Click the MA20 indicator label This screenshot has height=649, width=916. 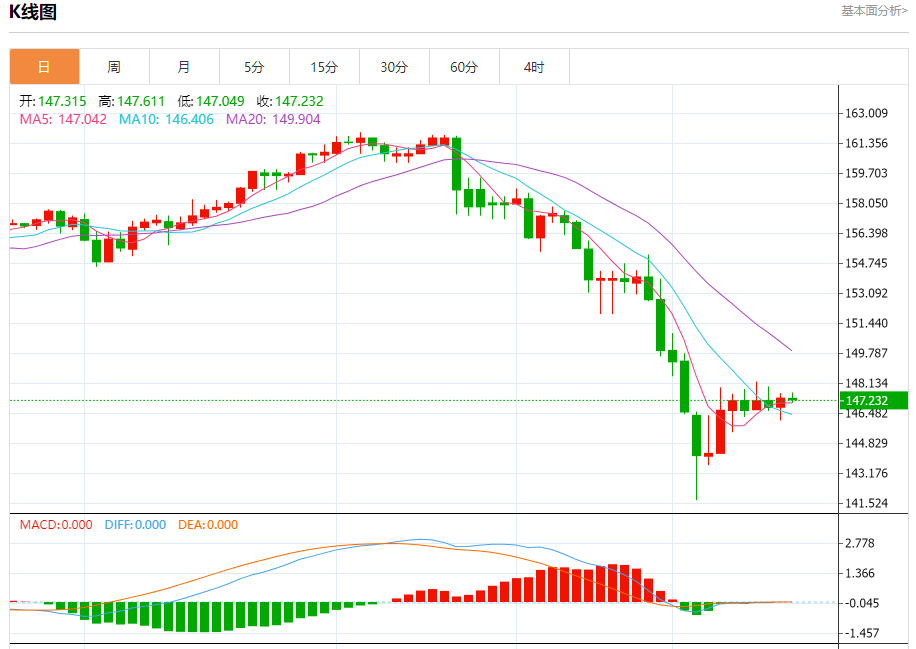point(273,120)
